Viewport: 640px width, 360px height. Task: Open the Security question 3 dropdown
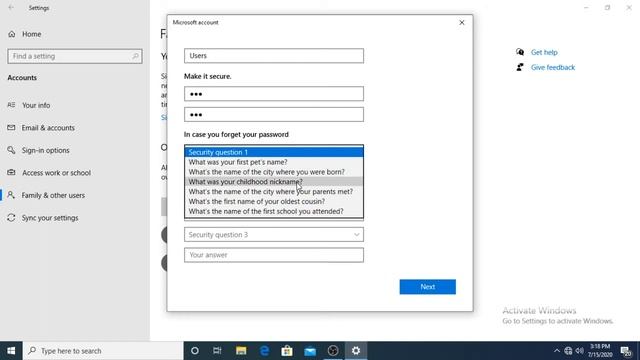click(274, 235)
